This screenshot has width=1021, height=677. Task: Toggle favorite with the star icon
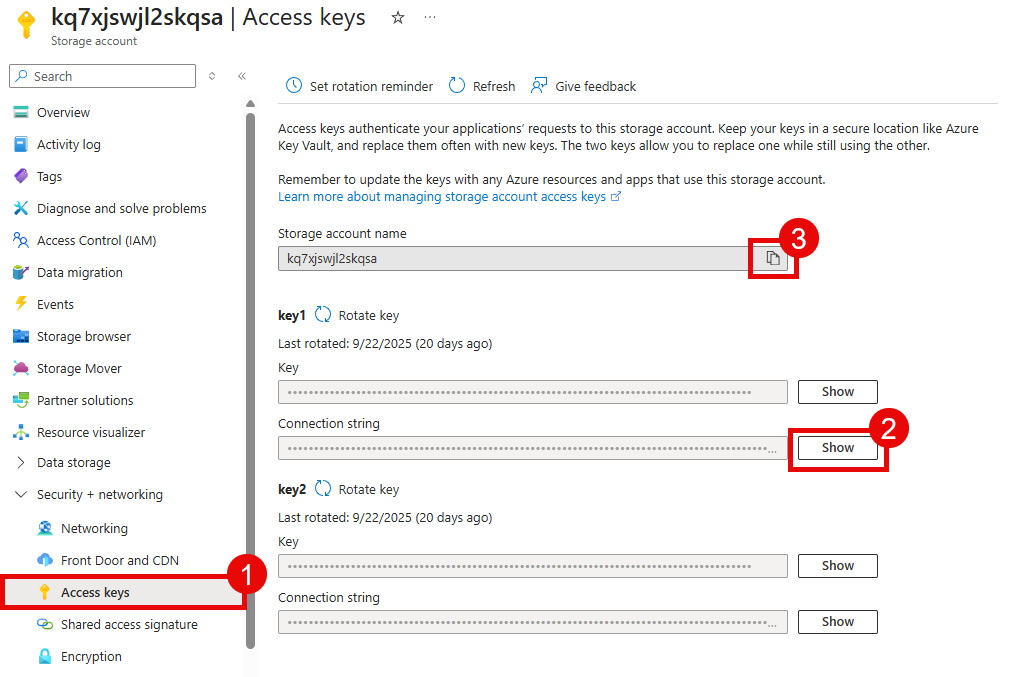tap(397, 17)
